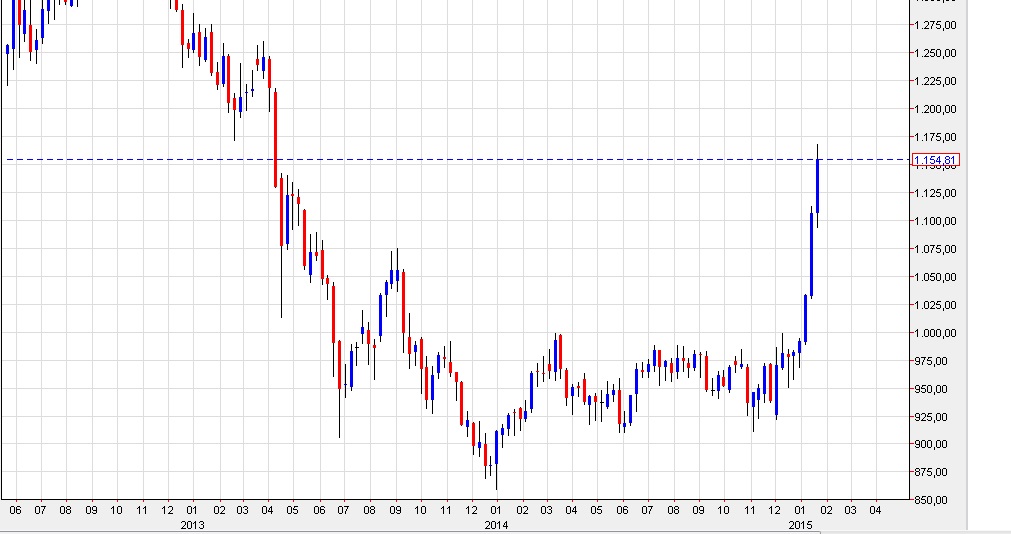The image size is (1011, 534).
Task: Click the latest blue candle at the dashed line
Action: point(818,185)
